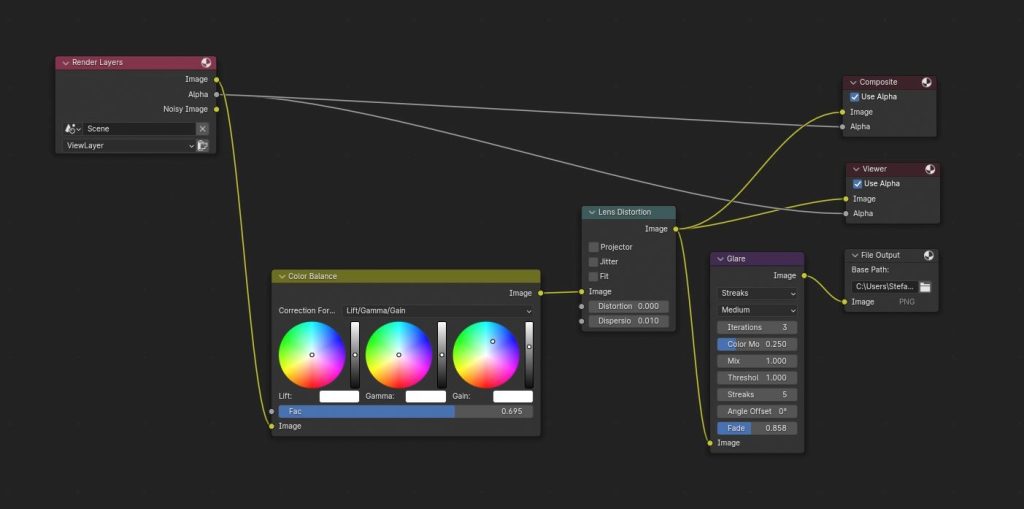
Task: Open the File Output folder browse icon
Action: pyautogui.click(x=925, y=287)
